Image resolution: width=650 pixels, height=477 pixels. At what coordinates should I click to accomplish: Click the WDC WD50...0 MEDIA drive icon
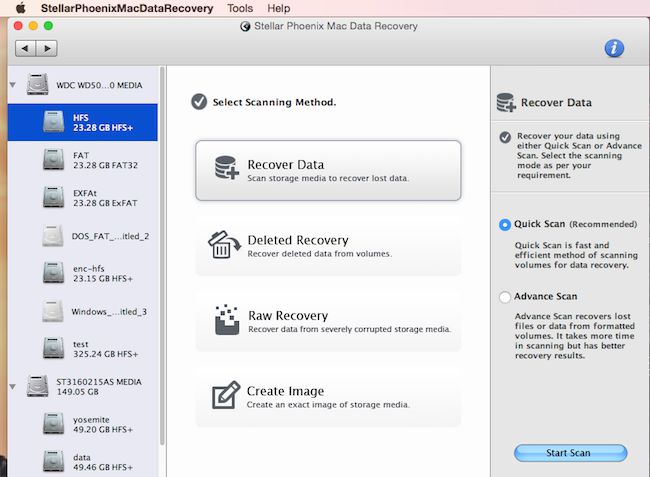pyautogui.click(x=37, y=84)
